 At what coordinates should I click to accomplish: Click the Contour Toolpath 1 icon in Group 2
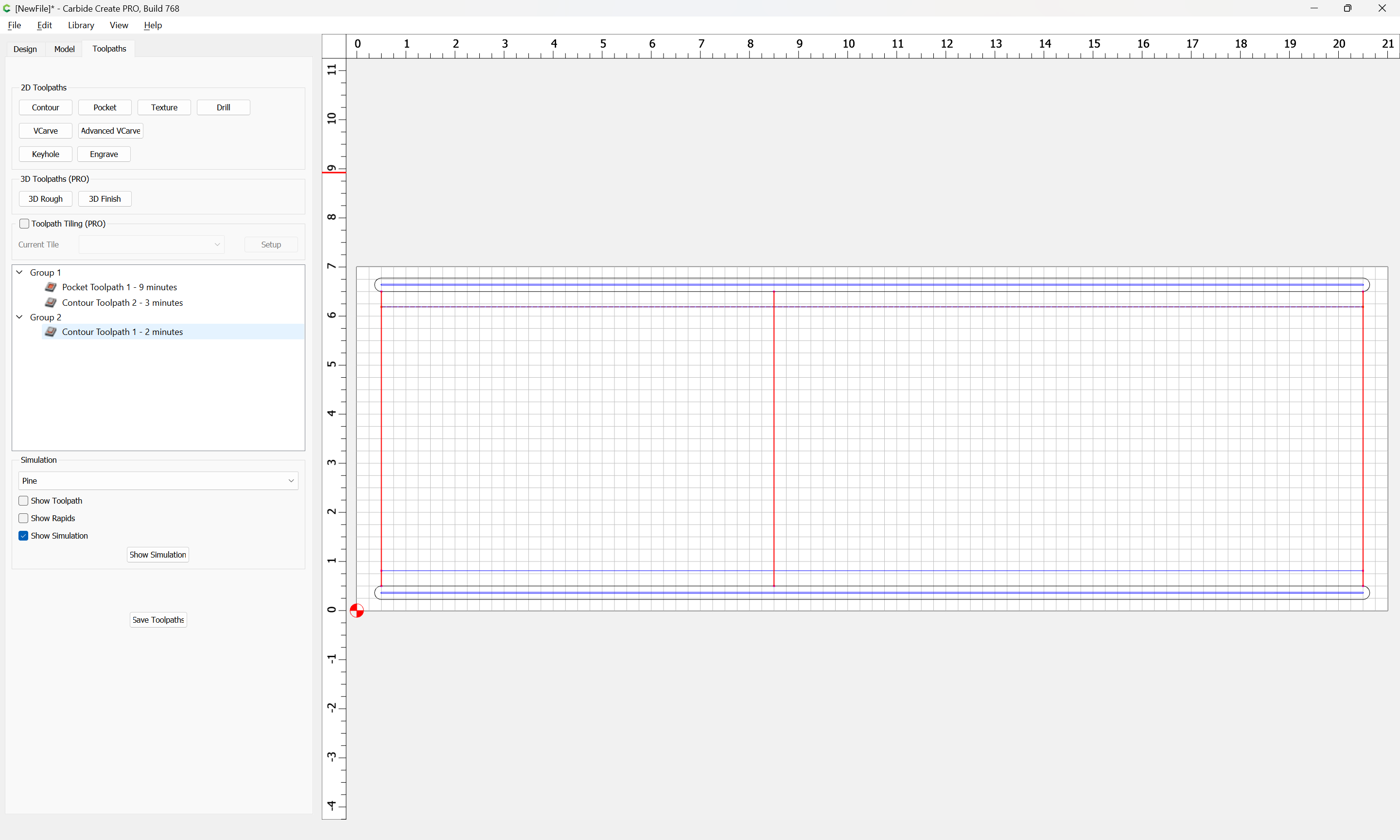pyautogui.click(x=51, y=332)
